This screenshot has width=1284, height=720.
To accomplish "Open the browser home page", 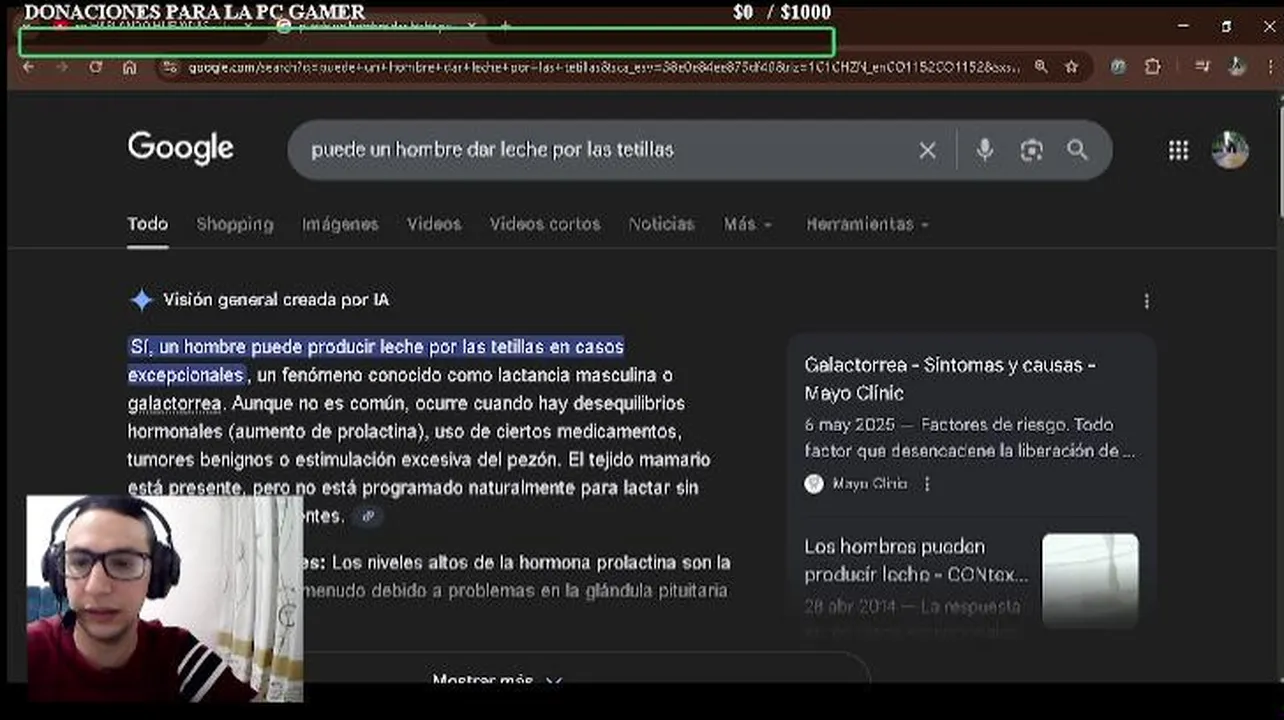I will (130, 67).
